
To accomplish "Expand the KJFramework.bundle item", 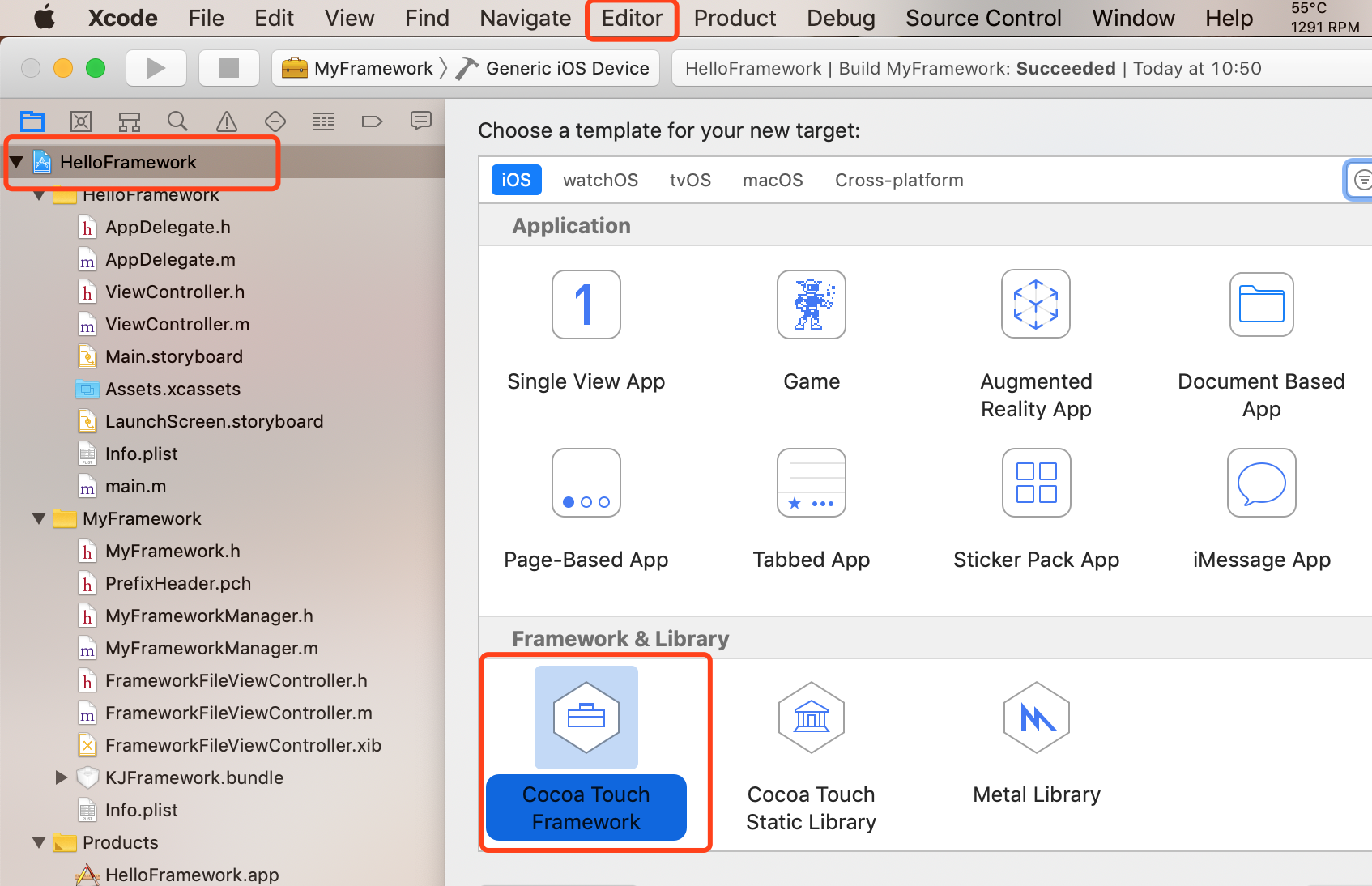I will (x=62, y=777).
